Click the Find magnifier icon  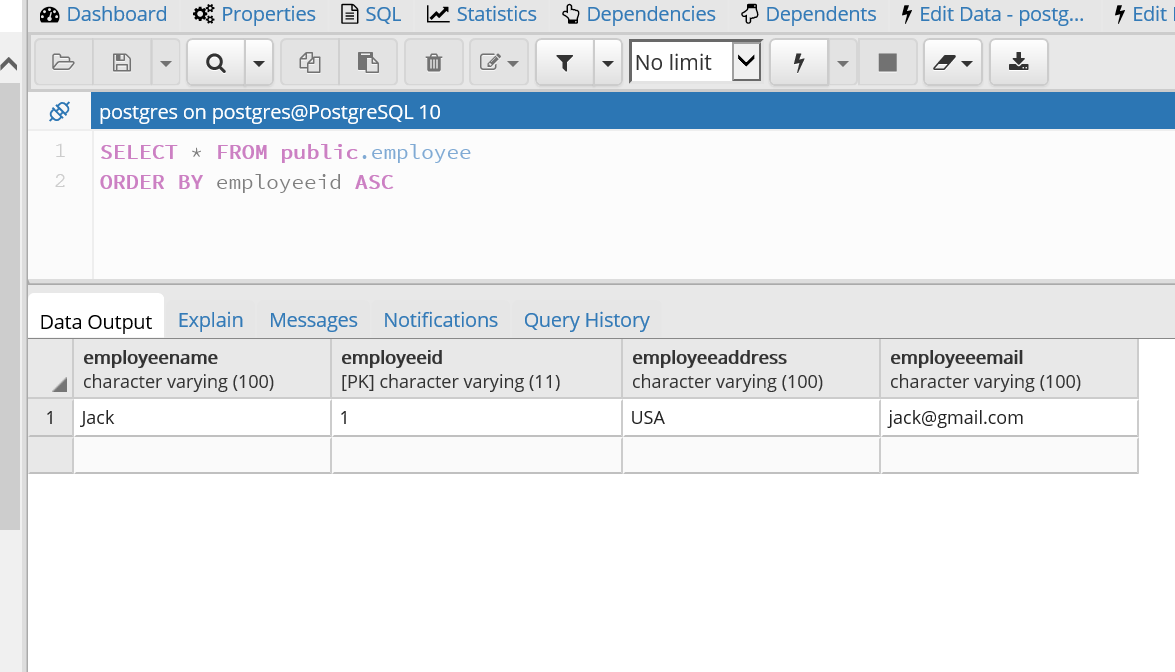pyautogui.click(x=215, y=63)
